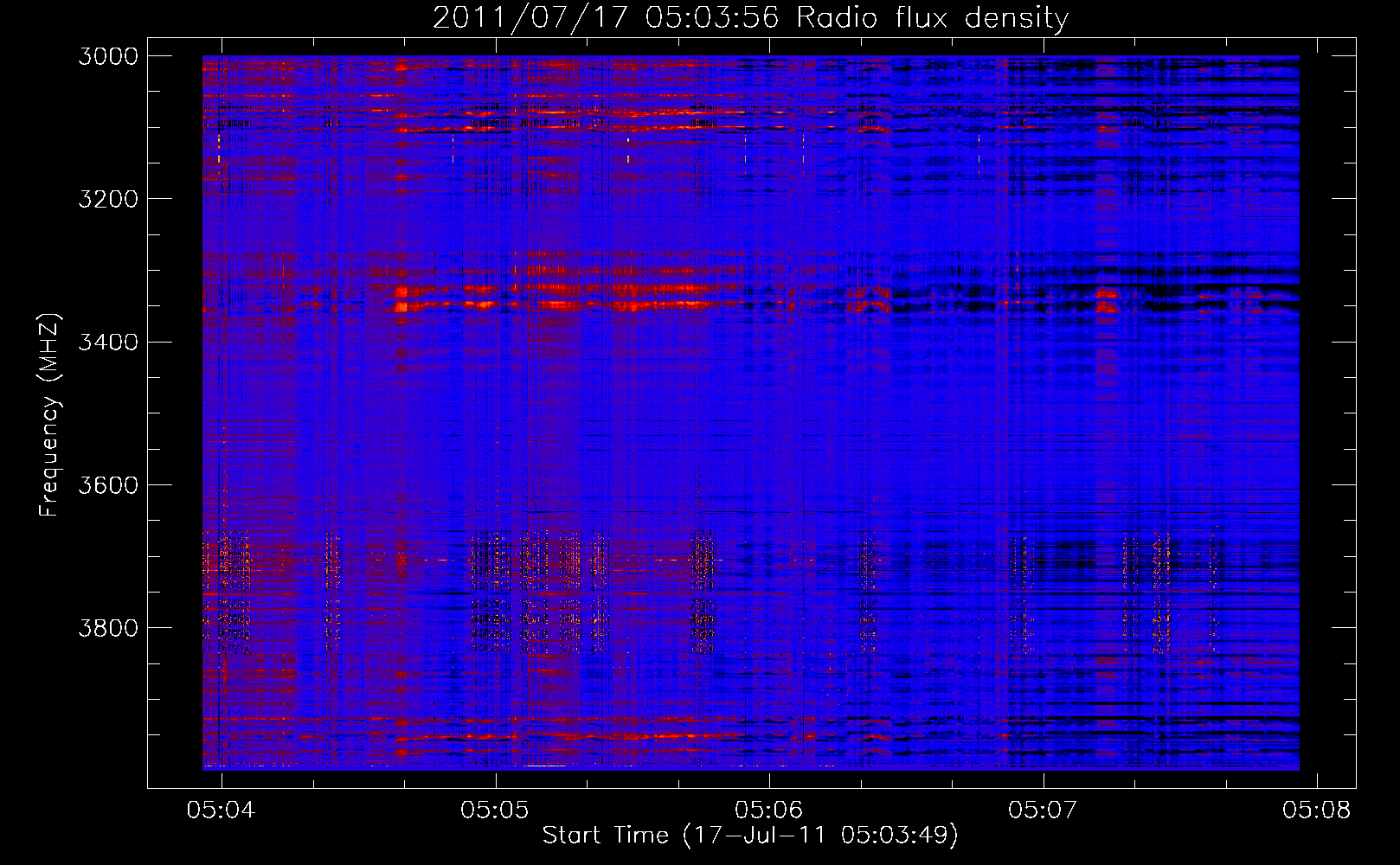This screenshot has height=865, width=1400.
Task: Click the 05:06 time tick label
Action: point(769,811)
